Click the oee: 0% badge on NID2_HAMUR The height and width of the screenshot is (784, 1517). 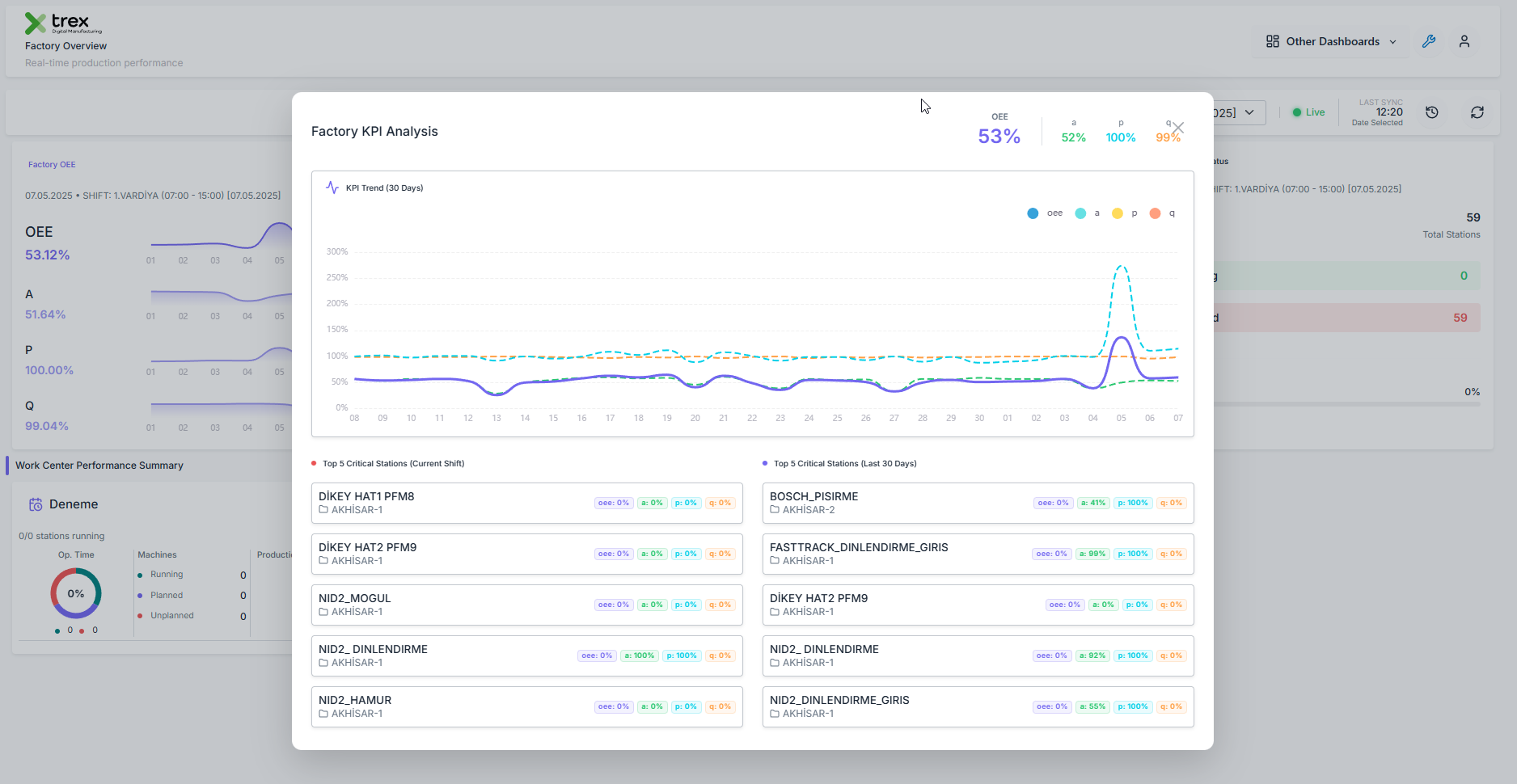tap(614, 706)
